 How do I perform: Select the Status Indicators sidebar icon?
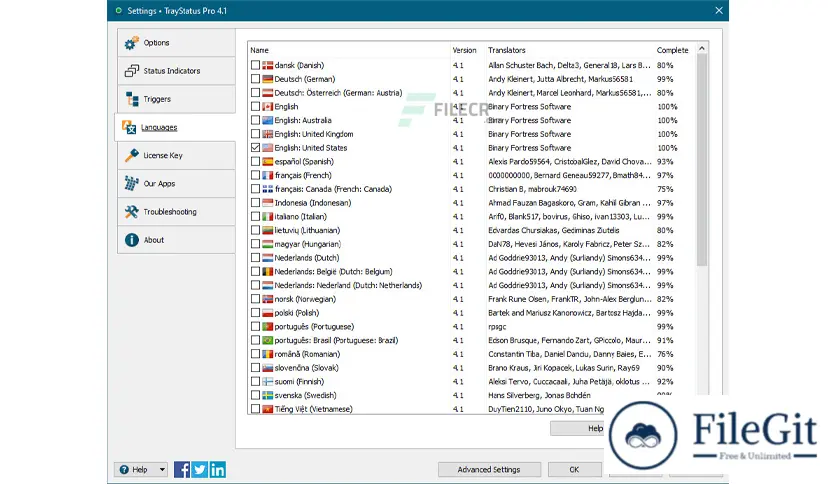[x=132, y=71]
